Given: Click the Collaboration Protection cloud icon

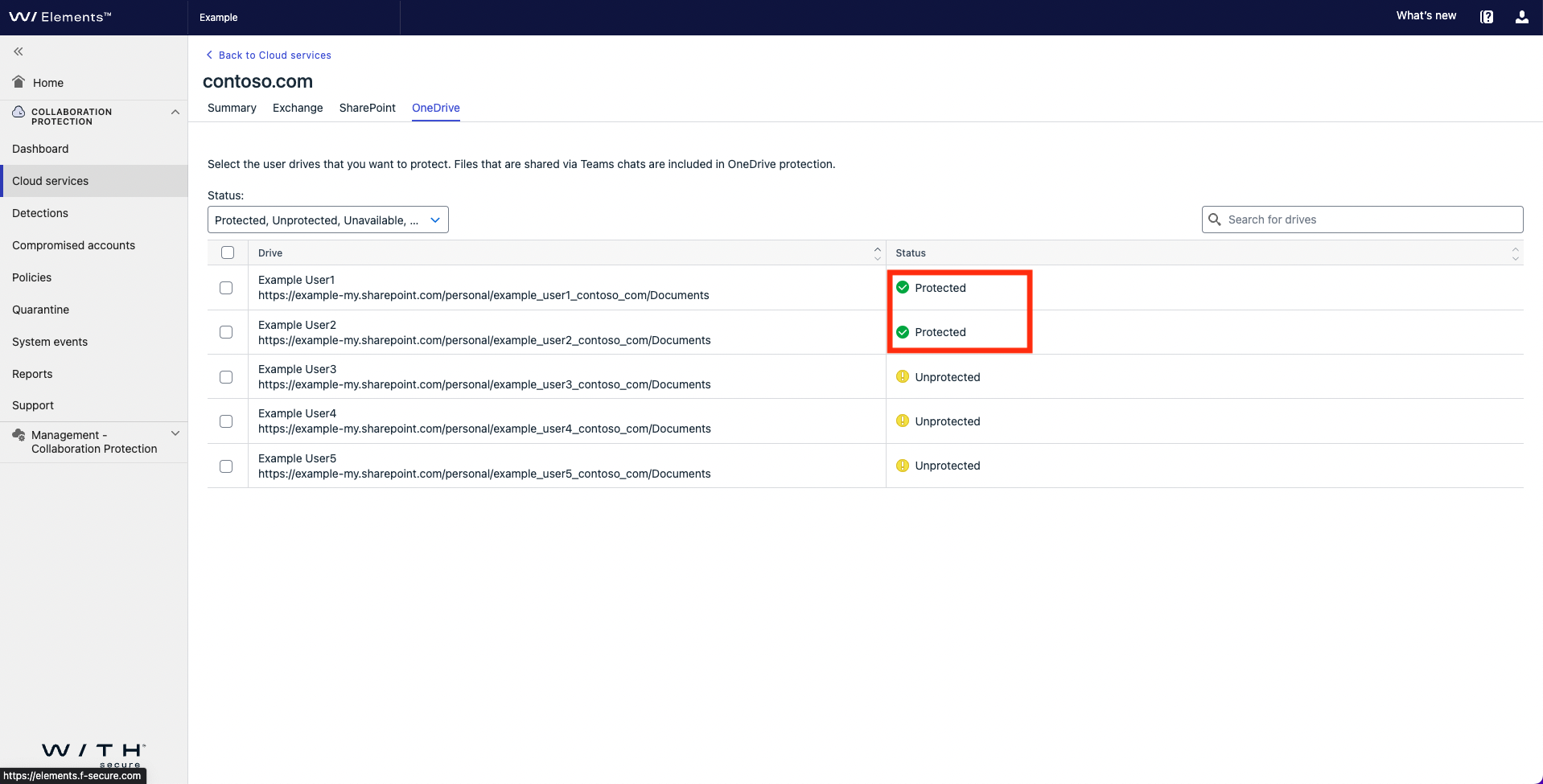Looking at the screenshot, I should [17, 112].
